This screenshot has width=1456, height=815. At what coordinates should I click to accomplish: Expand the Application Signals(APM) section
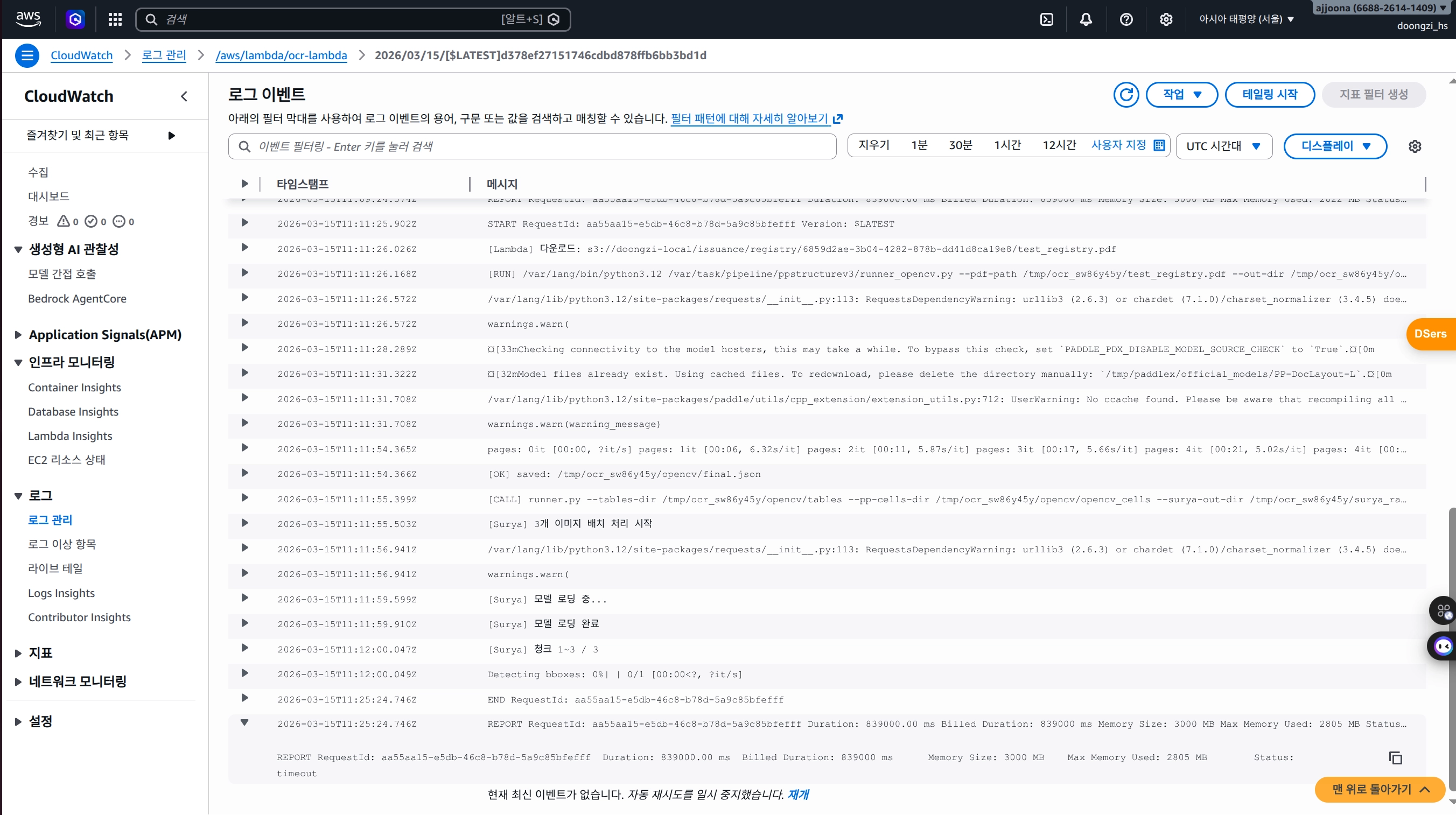[18, 335]
